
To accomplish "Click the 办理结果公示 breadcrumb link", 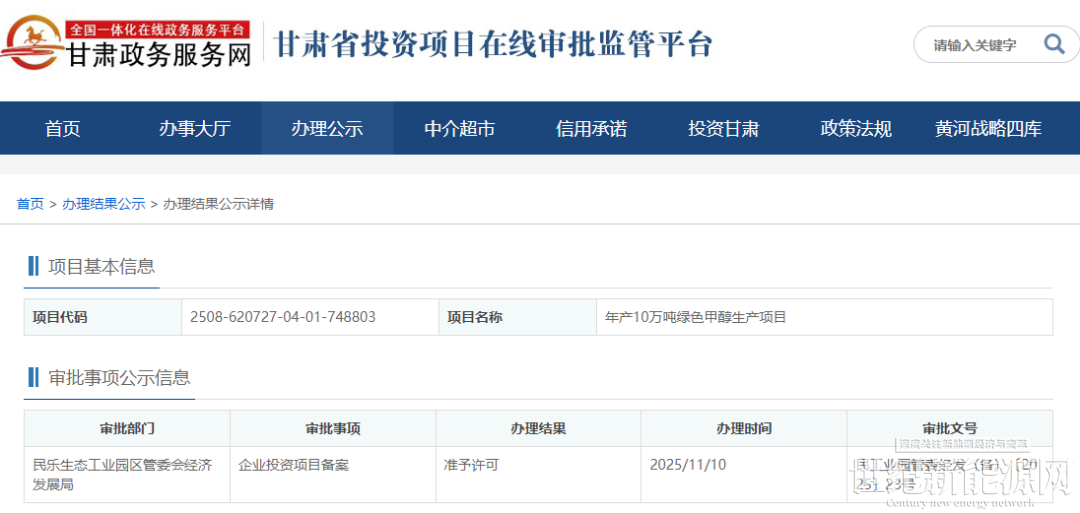I will click(x=103, y=204).
